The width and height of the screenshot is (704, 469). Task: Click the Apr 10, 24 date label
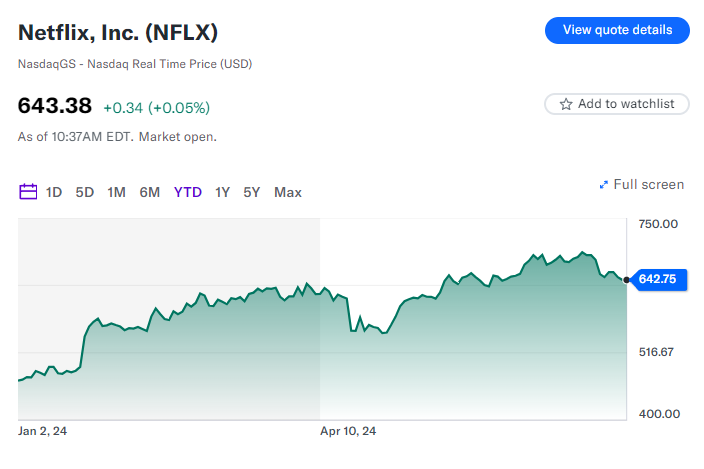coord(348,431)
